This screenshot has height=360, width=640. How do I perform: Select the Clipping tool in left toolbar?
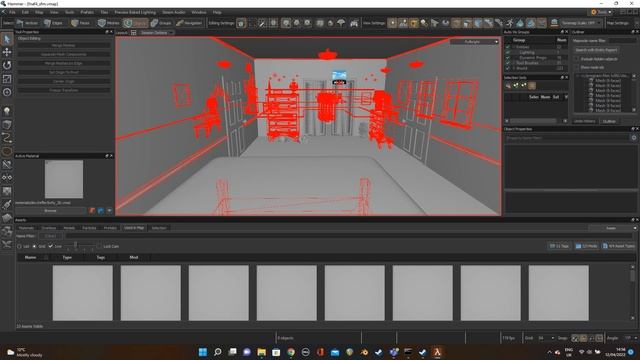pos(7,164)
